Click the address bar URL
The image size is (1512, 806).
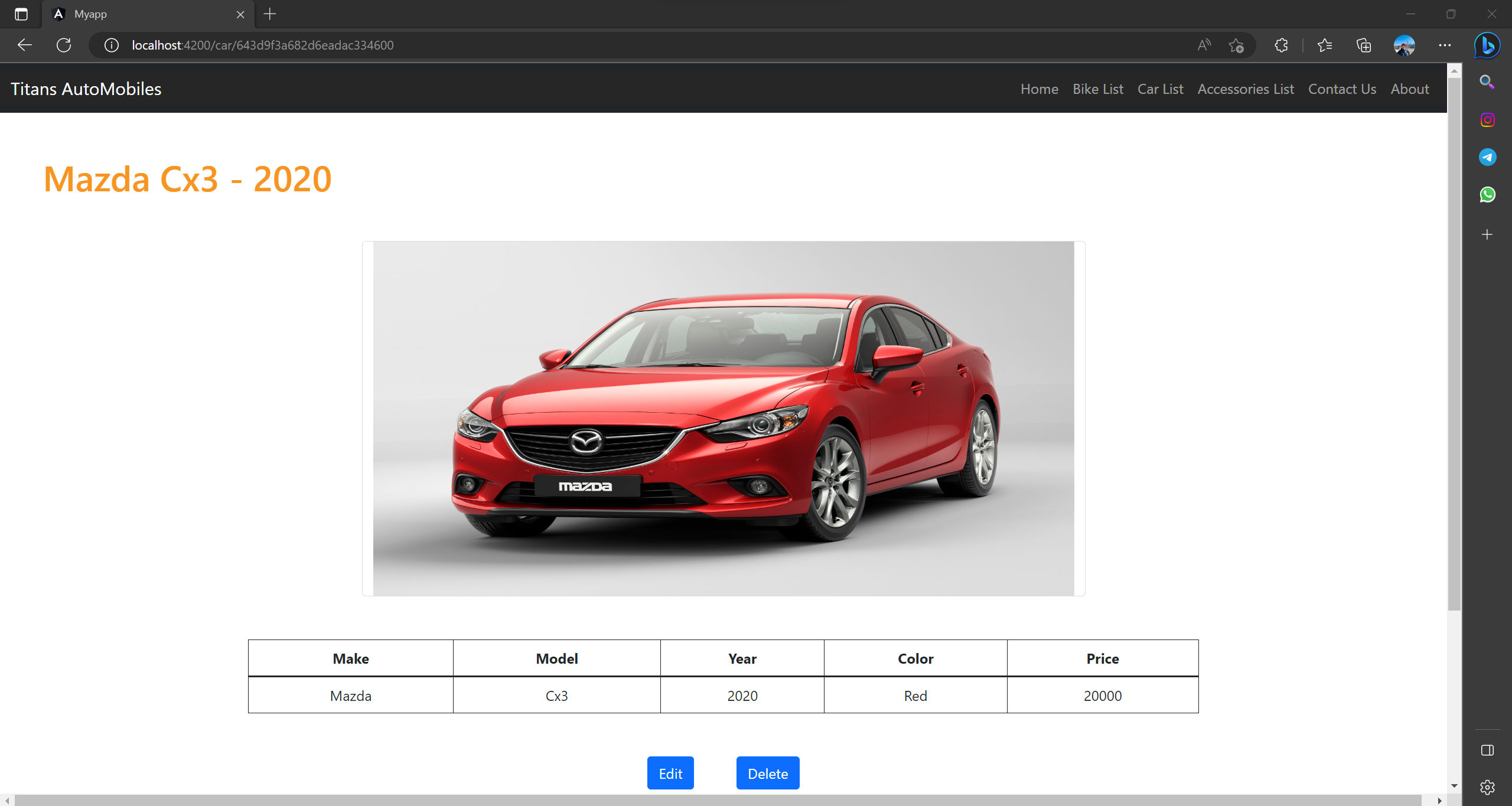[262, 45]
